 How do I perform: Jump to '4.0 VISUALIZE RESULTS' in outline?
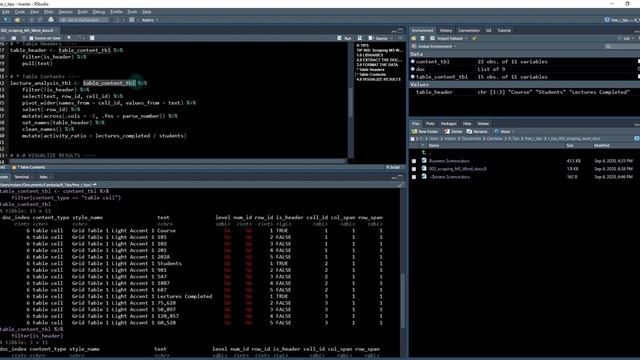(x=378, y=80)
